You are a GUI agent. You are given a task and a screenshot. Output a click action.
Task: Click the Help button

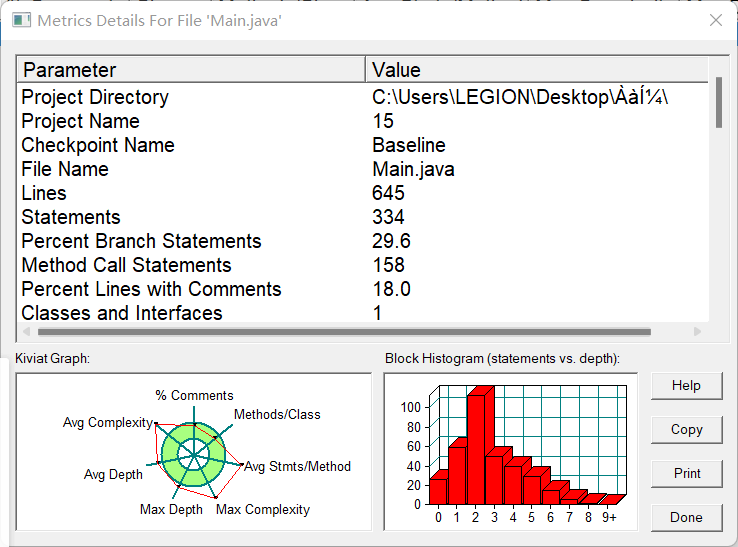pos(686,386)
